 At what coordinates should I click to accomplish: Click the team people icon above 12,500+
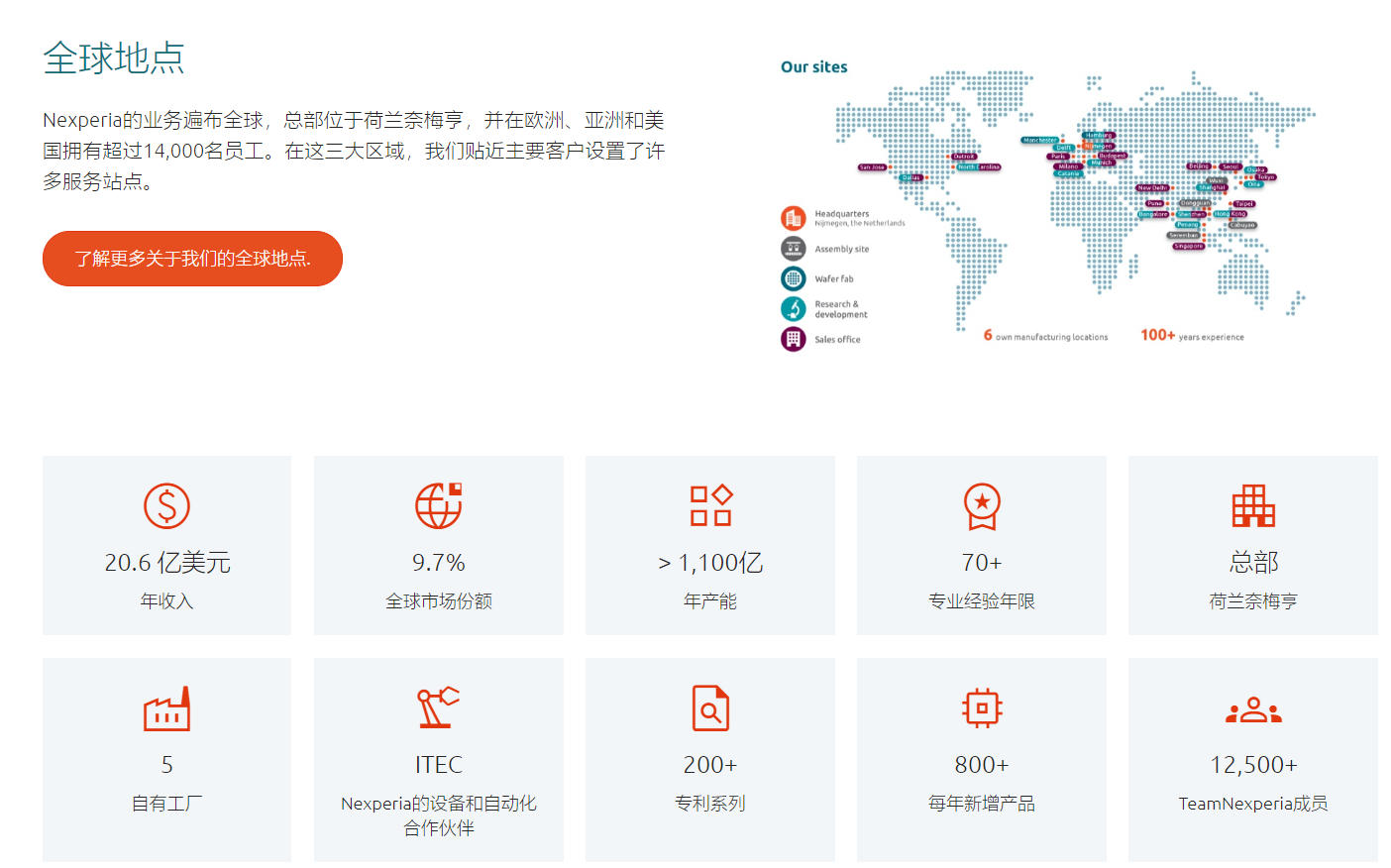pos(1252,708)
